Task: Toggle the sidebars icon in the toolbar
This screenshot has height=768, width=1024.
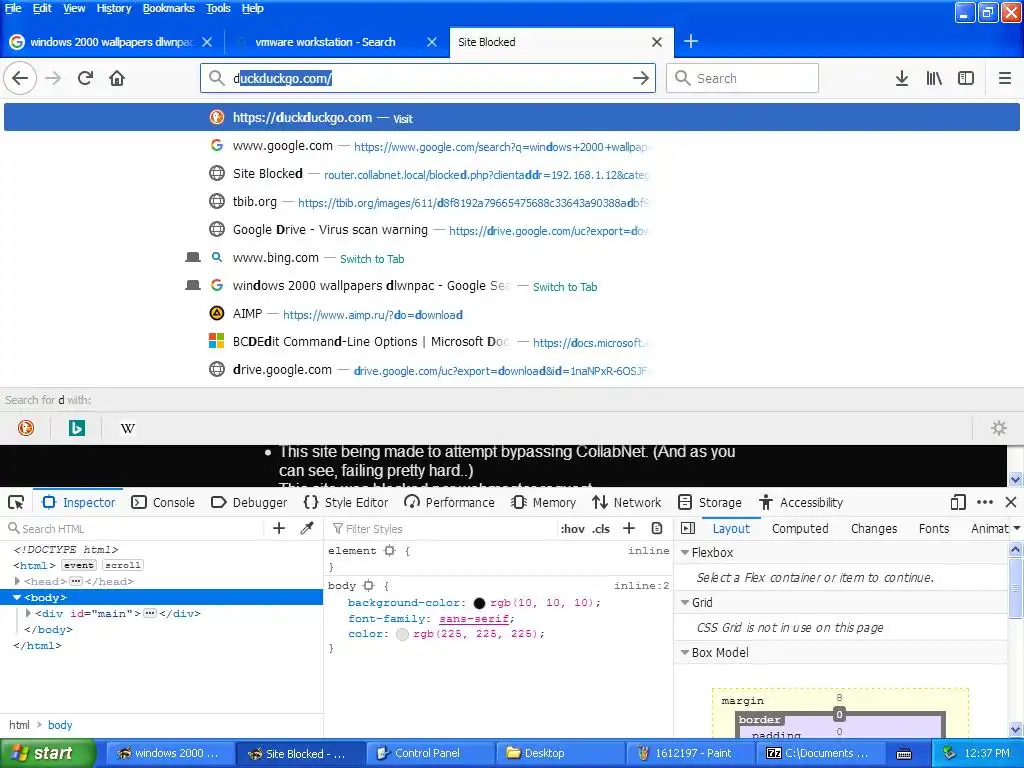Action: (x=966, y=78)
